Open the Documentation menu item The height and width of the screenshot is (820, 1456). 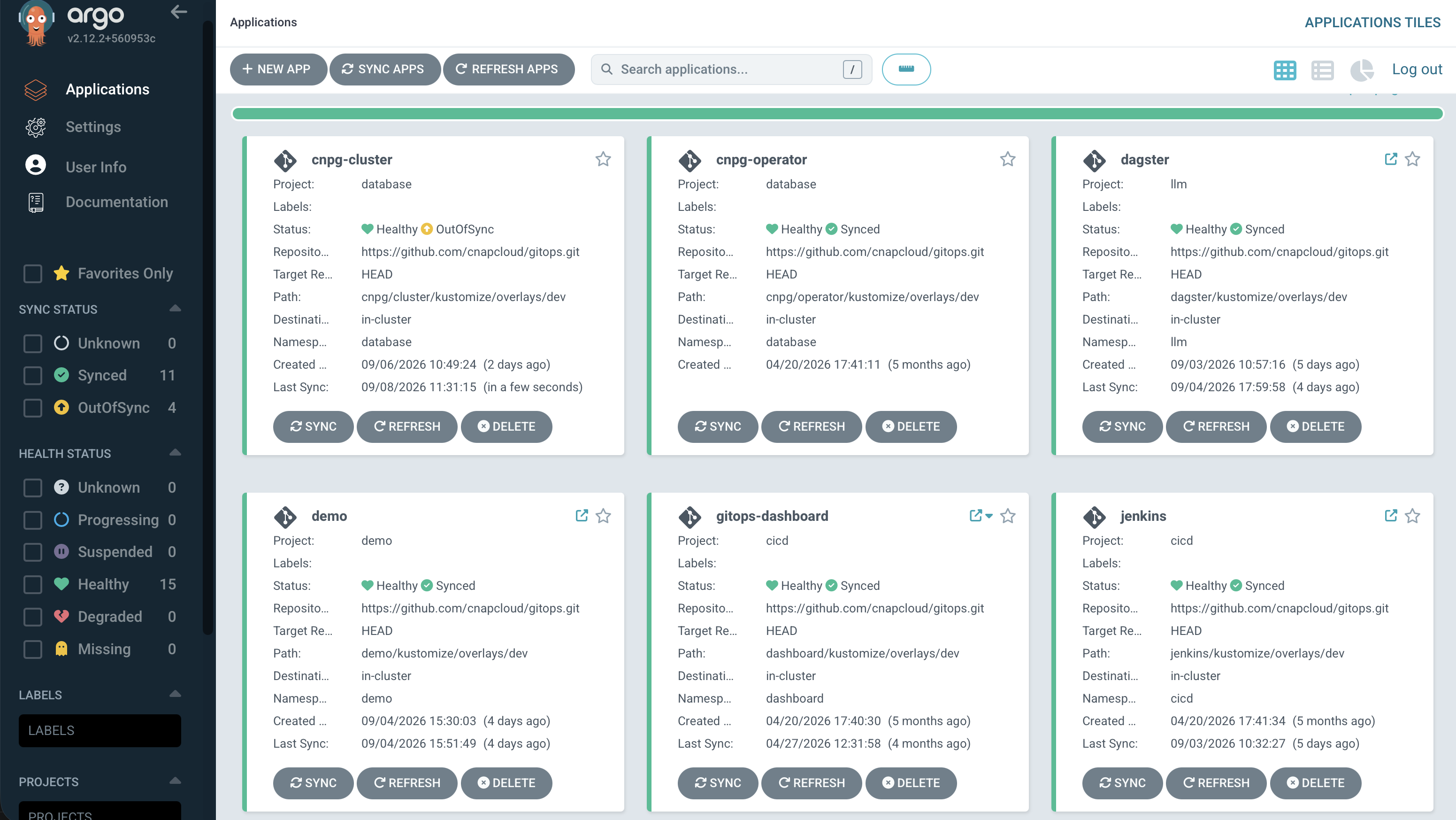tap(117, 202)
